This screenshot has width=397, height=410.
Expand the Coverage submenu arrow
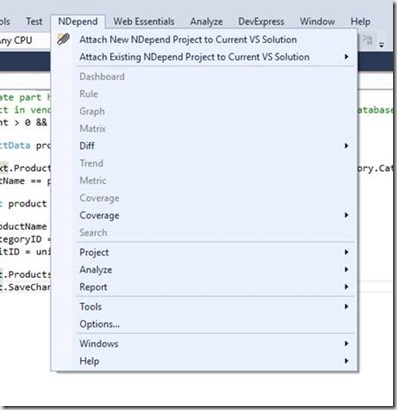point(347,215)
